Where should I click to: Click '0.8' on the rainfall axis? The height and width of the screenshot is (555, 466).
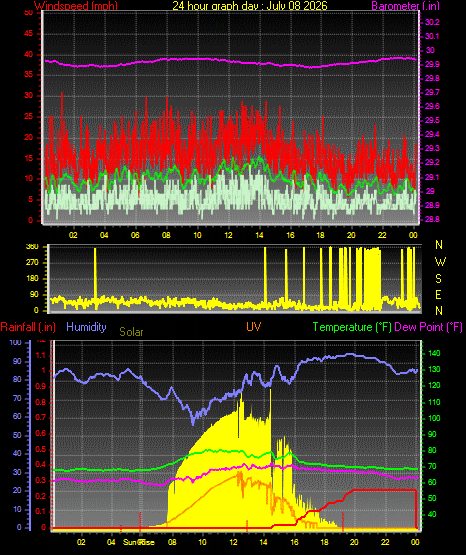point(41,402)
